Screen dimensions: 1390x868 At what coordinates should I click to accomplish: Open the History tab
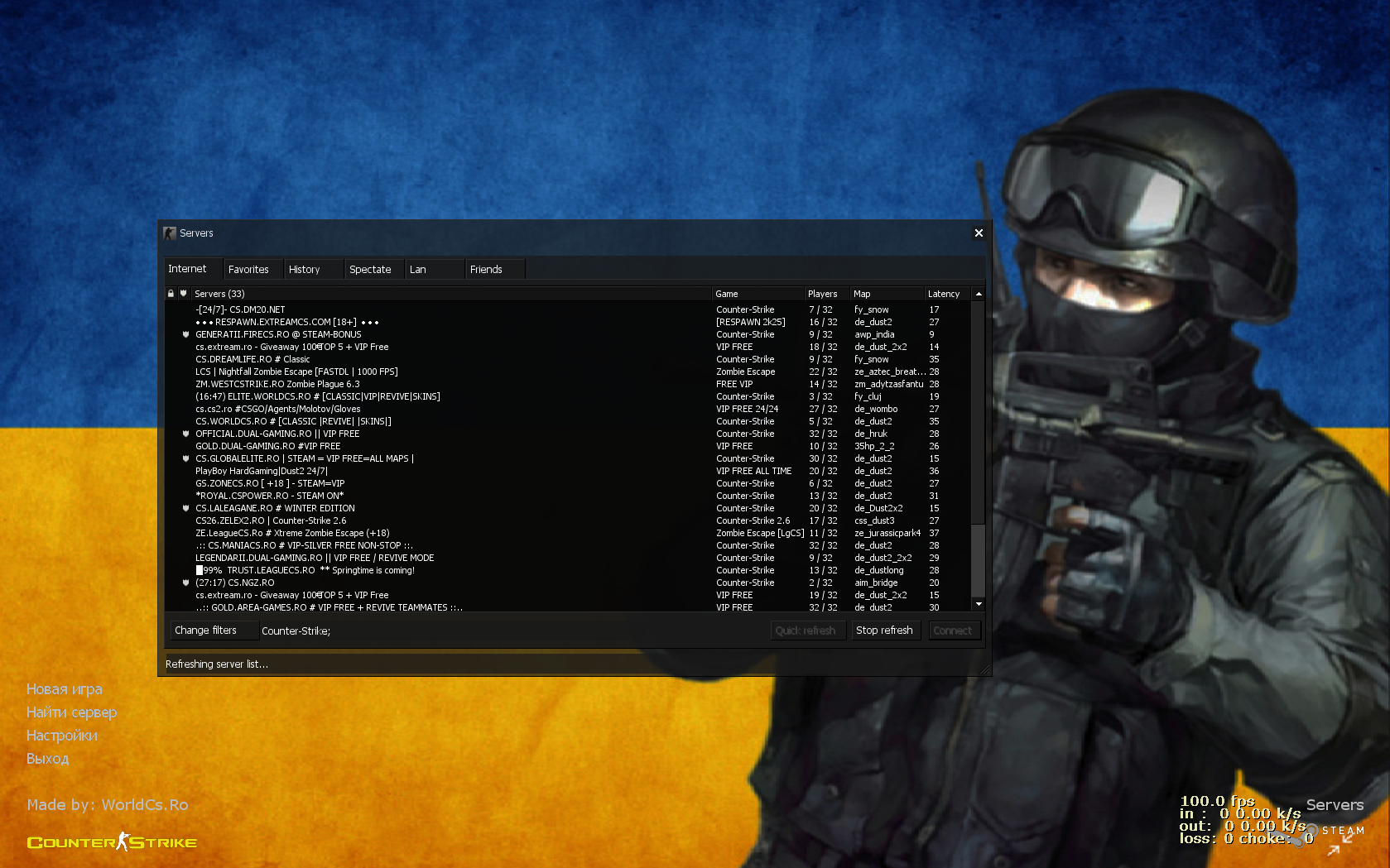pyautogui.click(x=304, y=270)
